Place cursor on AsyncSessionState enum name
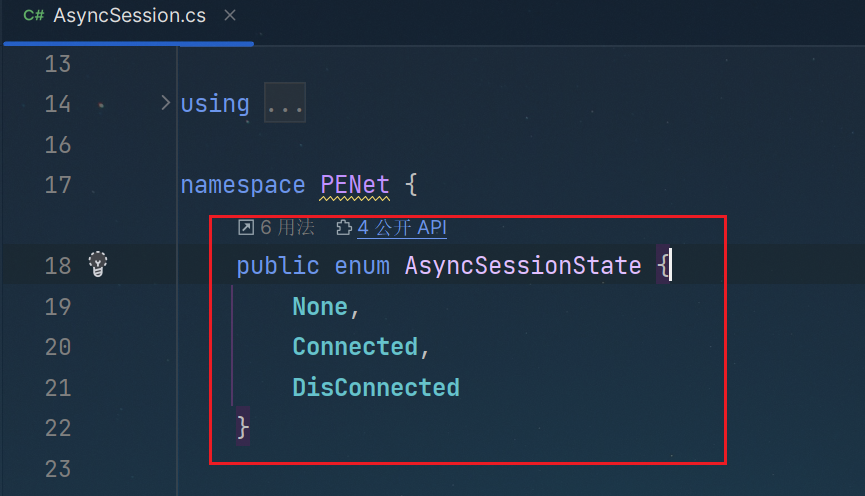The image size is (865, 496). point(522,265)
